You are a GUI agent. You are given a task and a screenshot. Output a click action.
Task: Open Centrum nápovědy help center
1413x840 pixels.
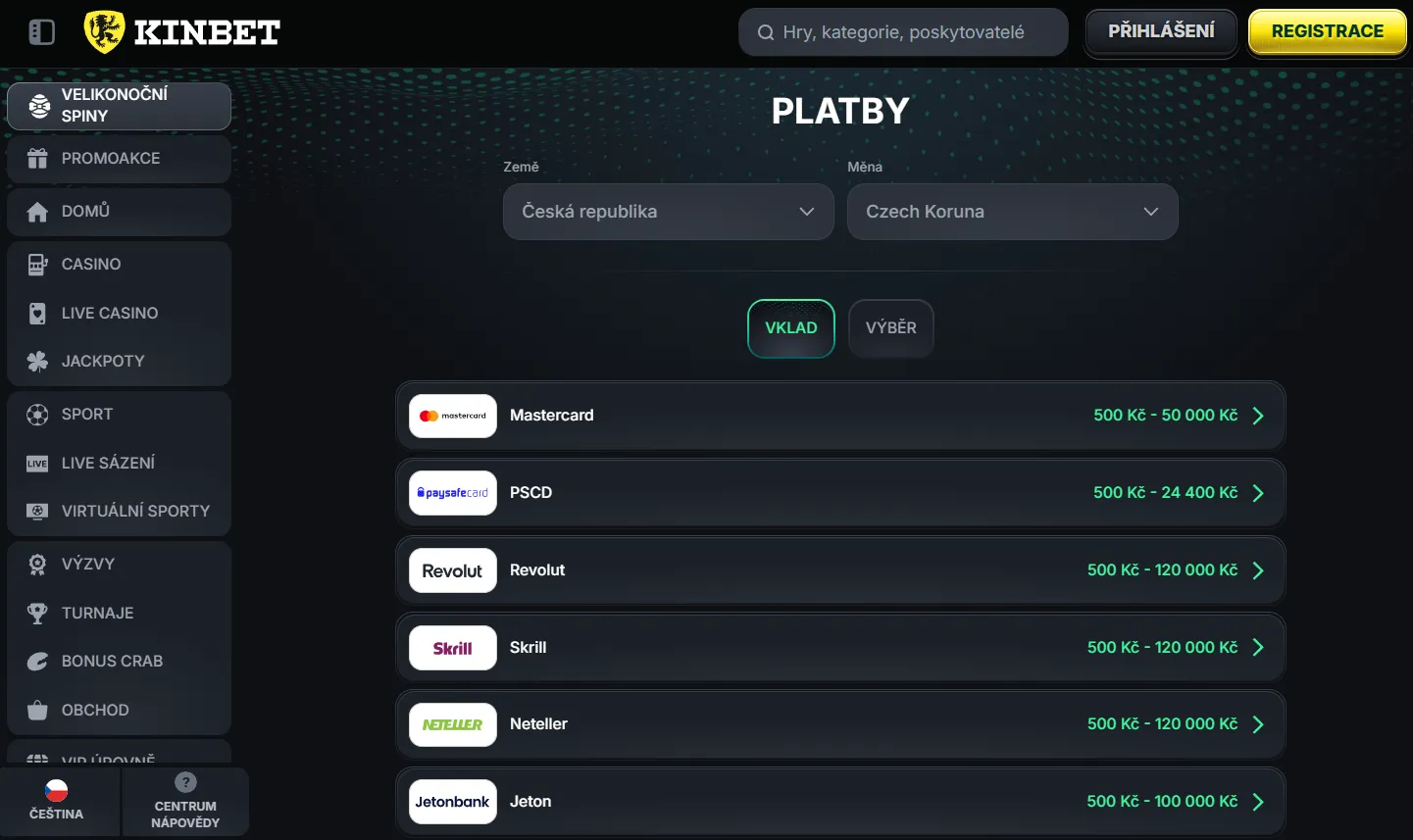pos(185,801)
